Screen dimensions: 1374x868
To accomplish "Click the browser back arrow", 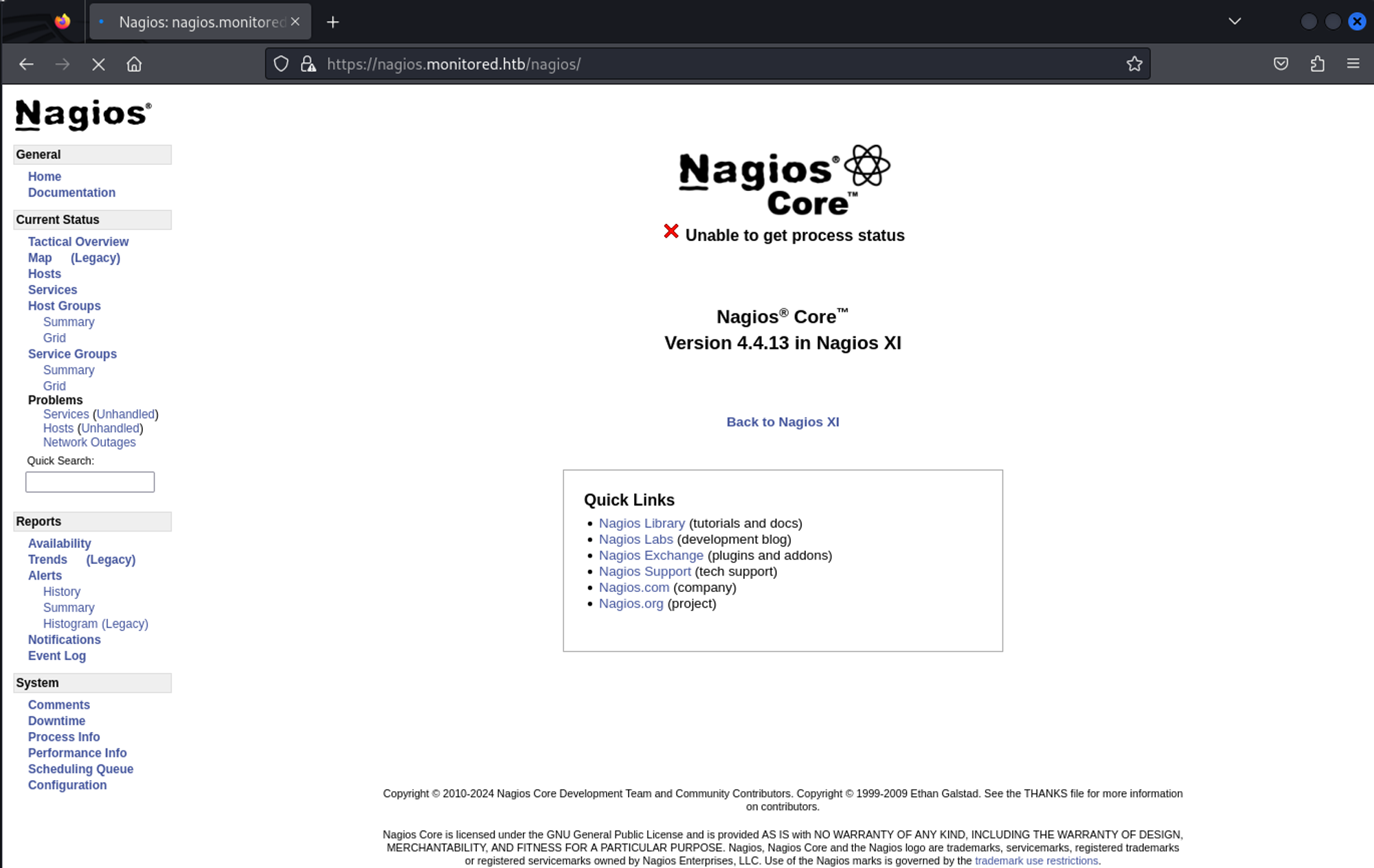I will click(x=26, y=64).
